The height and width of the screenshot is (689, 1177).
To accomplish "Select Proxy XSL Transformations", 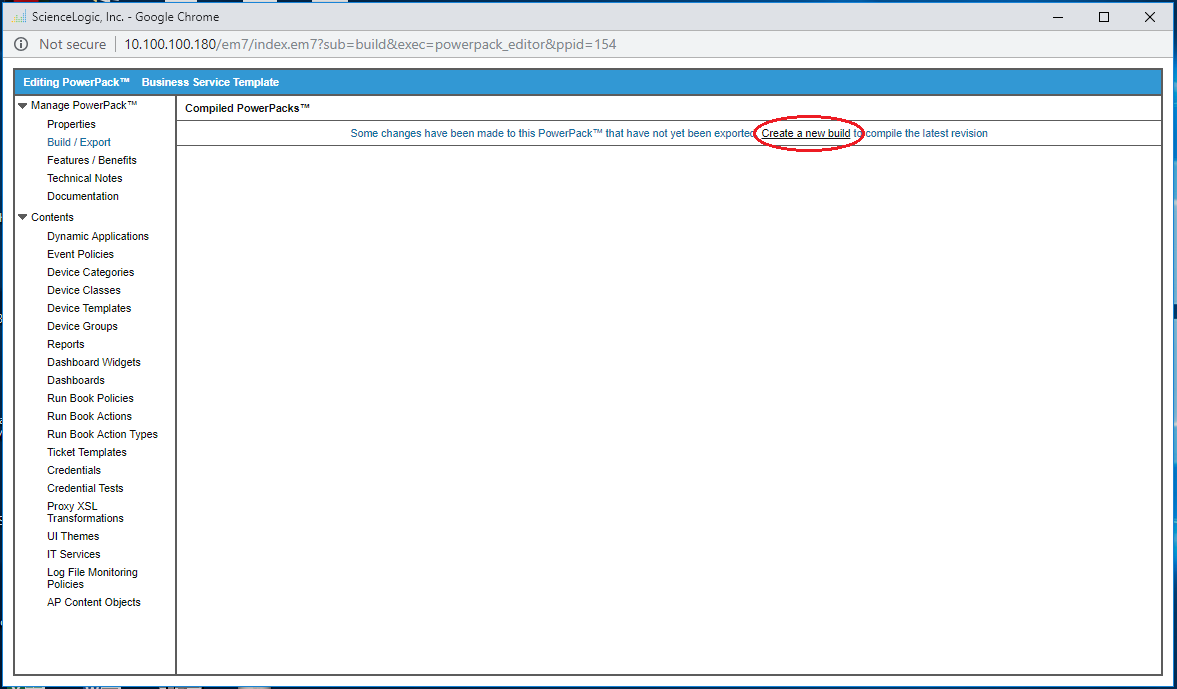I will [x=85, y=513].
